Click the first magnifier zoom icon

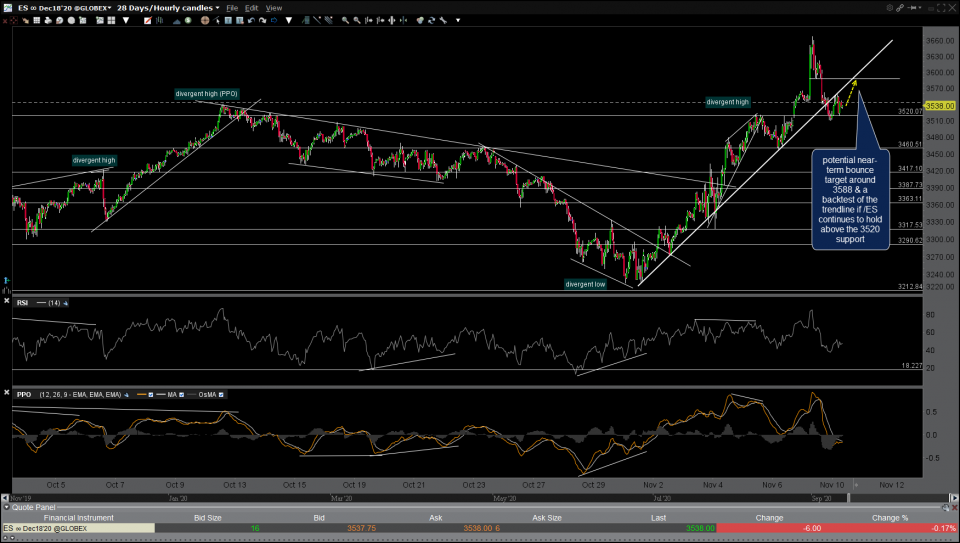coord(345,20)
